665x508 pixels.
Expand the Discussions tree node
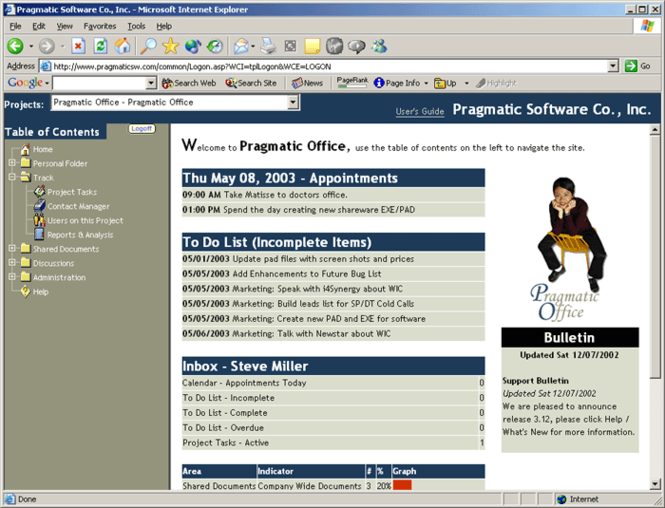pos(12,262)
